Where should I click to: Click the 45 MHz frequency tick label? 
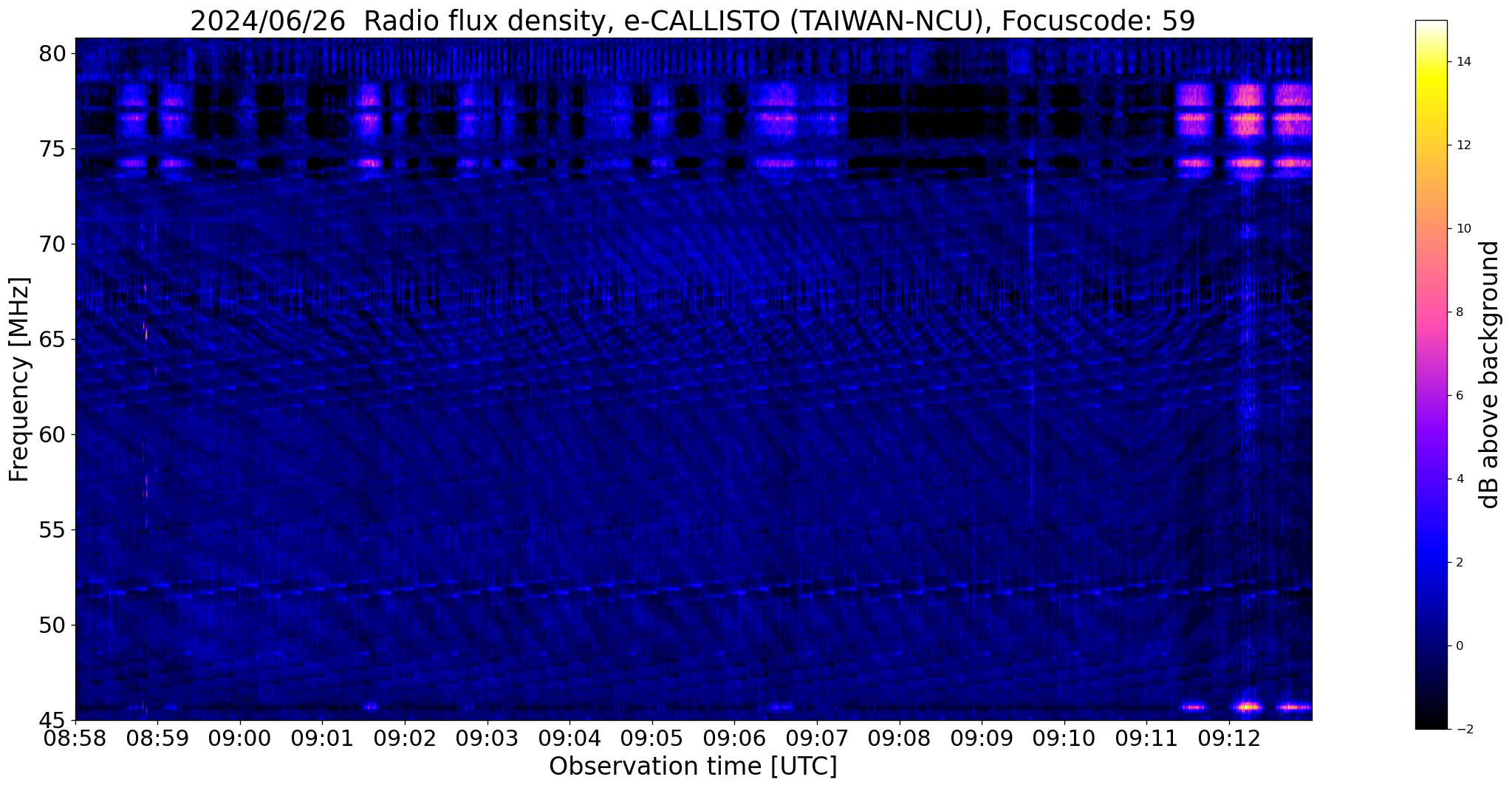point(53,720)
